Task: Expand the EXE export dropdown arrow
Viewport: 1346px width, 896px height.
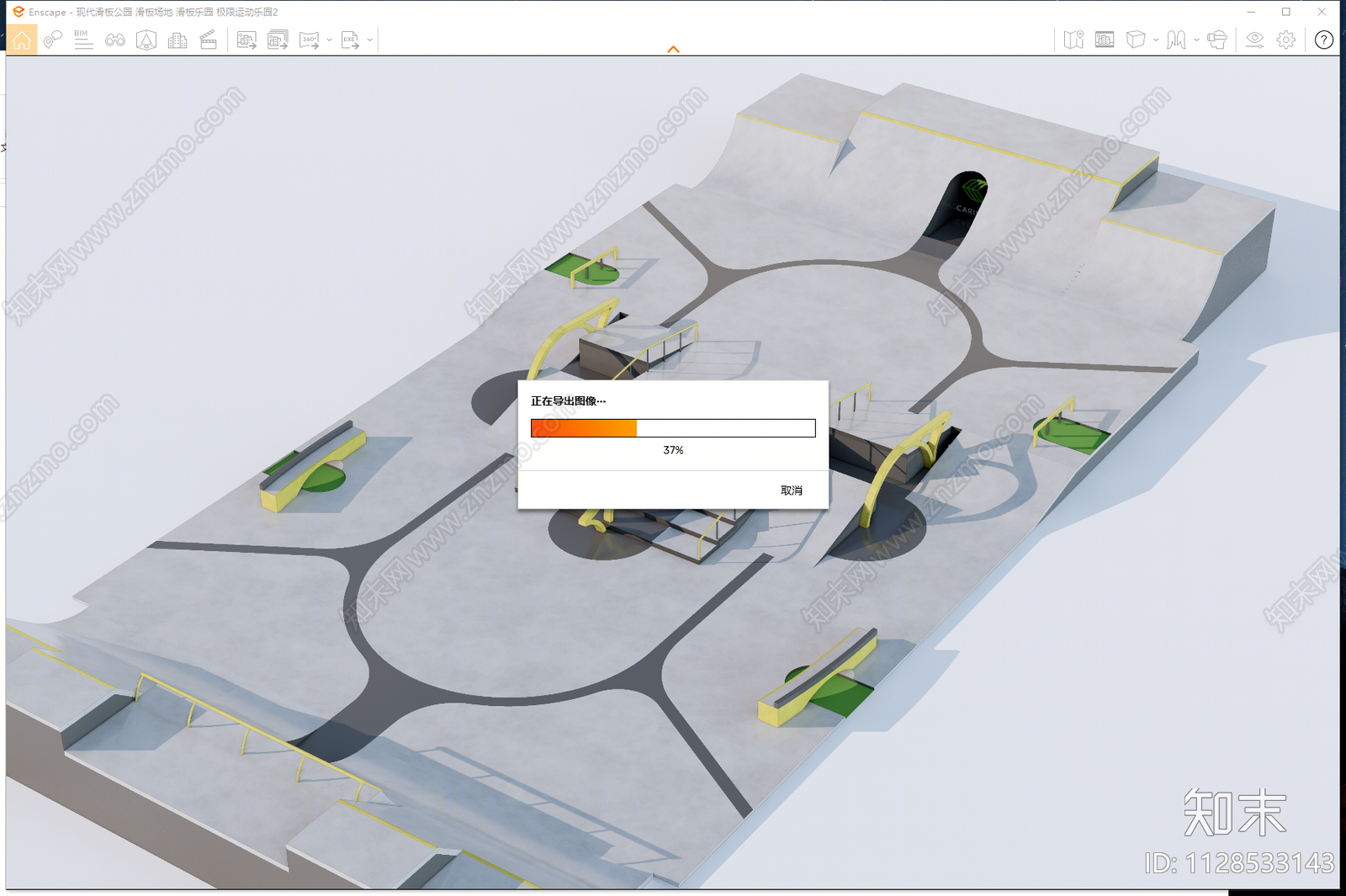Action: [x=370, y=40]
